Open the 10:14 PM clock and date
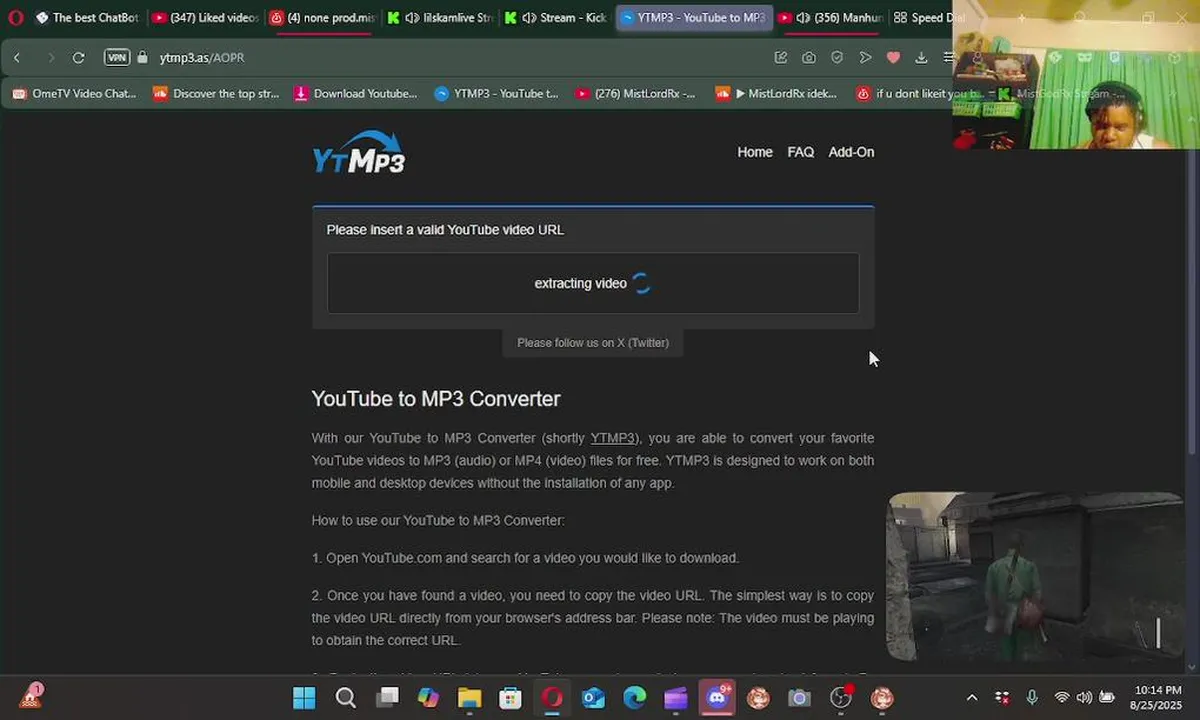The image size is (1200, 720). [x=1158, y=697]
